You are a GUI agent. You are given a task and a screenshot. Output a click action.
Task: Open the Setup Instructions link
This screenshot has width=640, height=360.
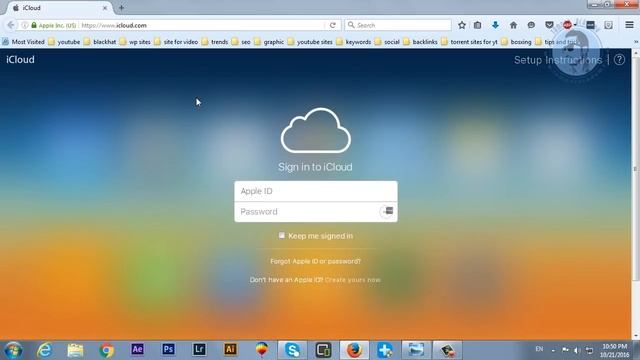[x=558, y=60]
